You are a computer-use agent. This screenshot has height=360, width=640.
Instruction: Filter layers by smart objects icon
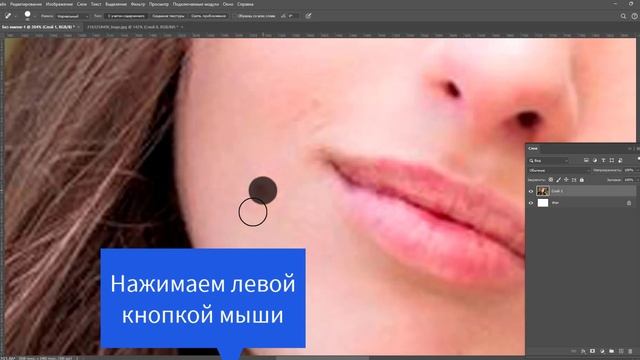point(620,160)
